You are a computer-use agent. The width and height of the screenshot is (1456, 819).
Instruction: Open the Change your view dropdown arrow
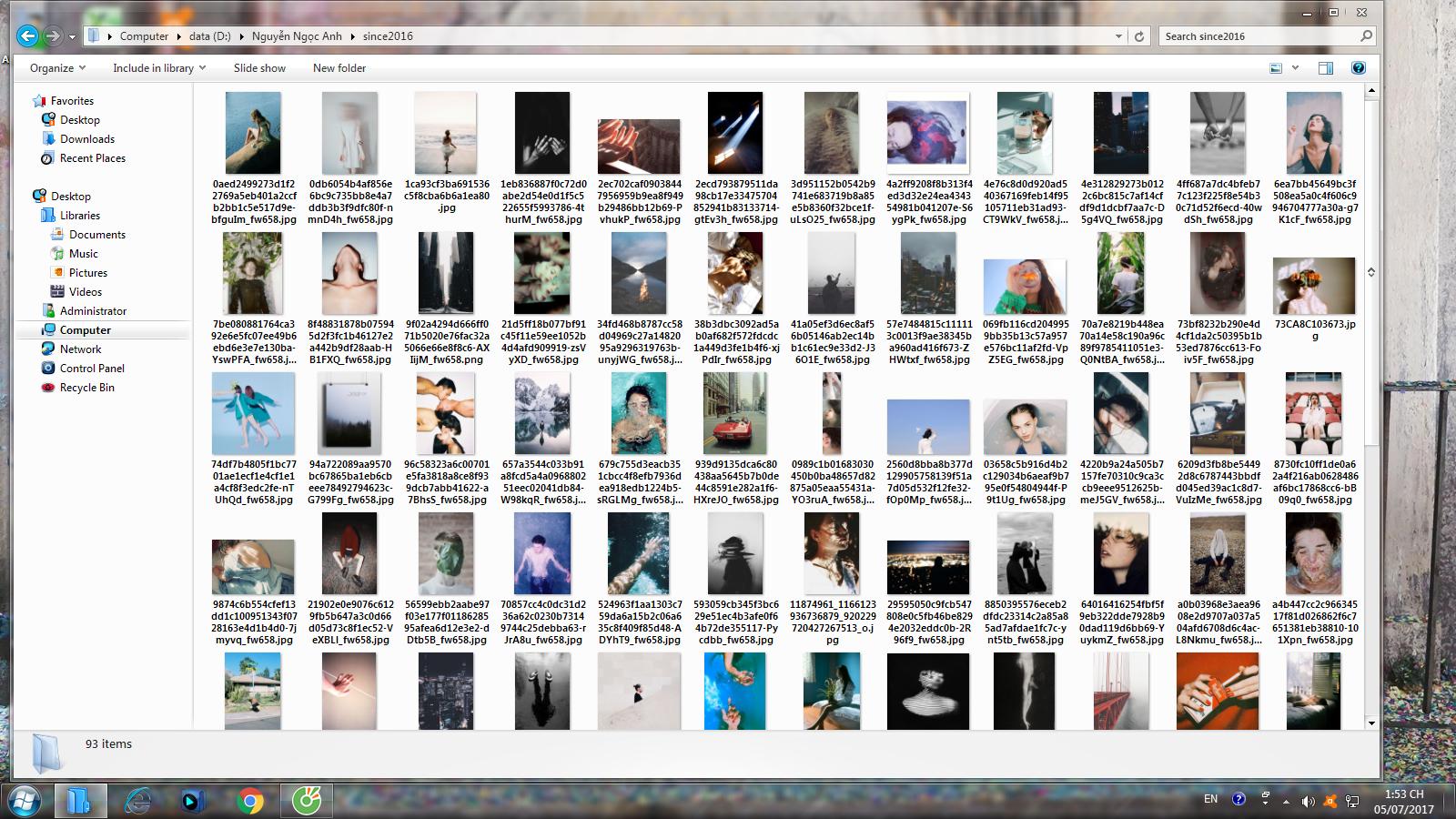click(x=1295, y=68)
